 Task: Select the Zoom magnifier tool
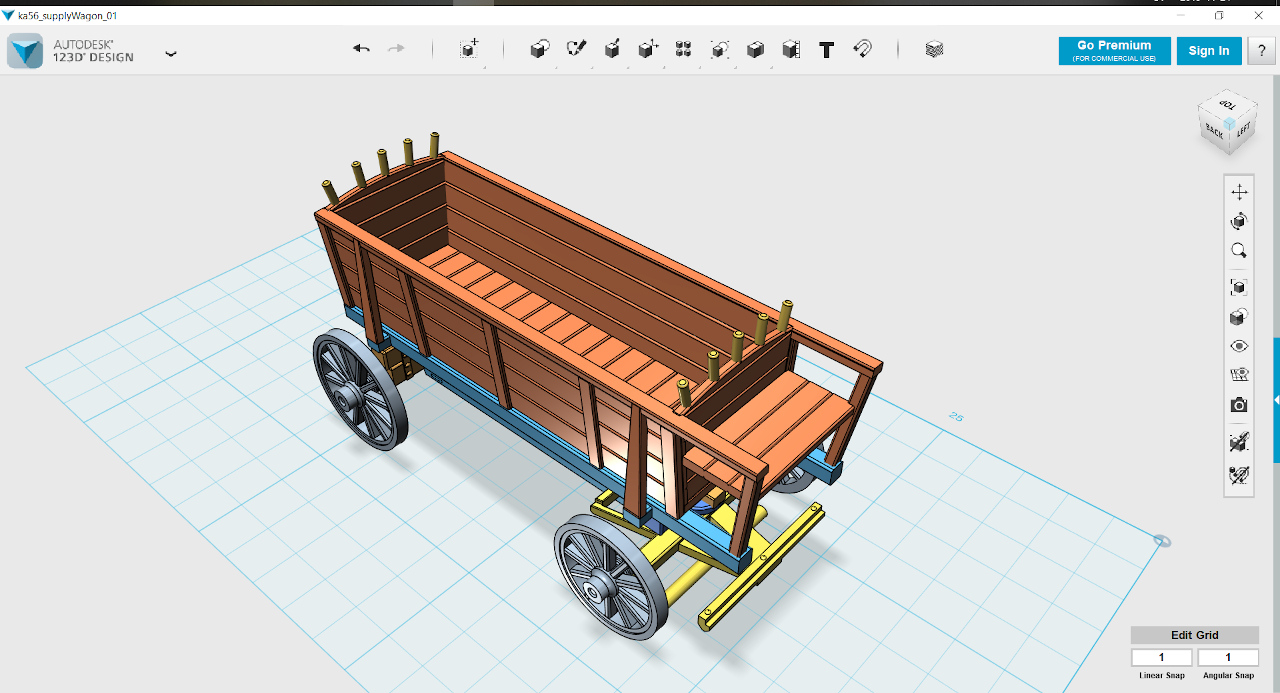pos(1239,251)
